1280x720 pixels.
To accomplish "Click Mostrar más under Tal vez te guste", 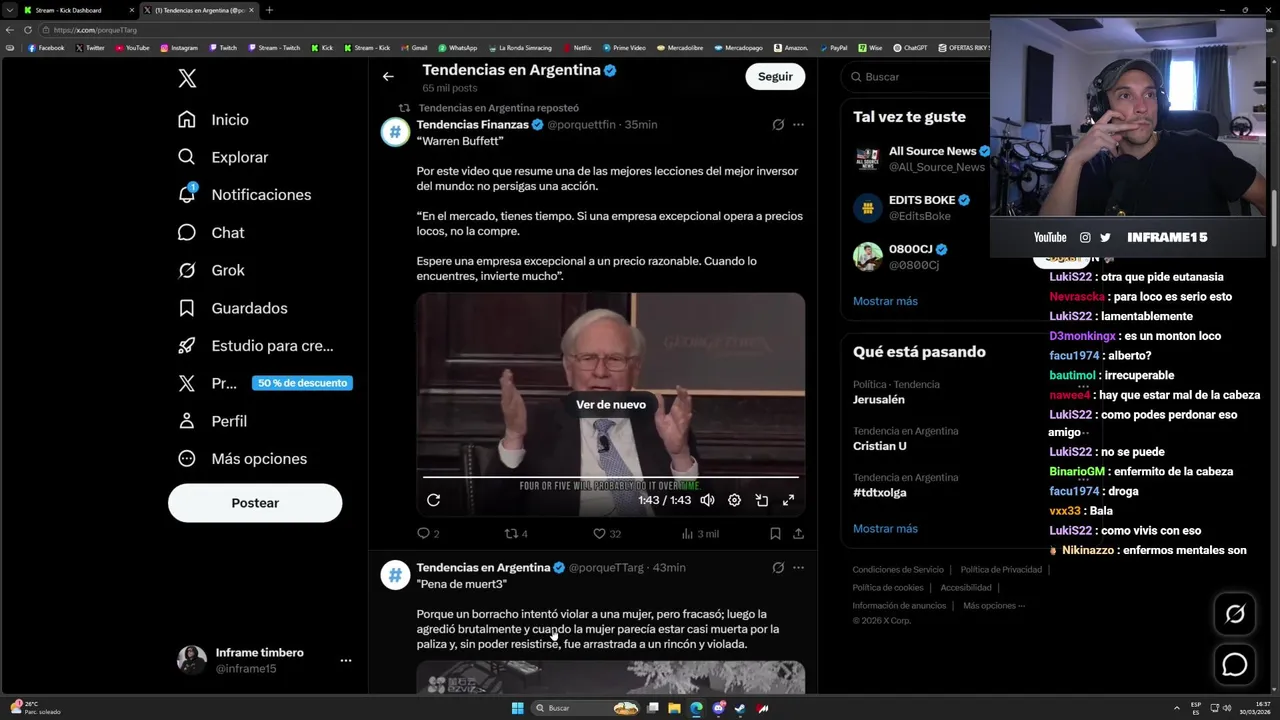I will pyautogui.click(x=885, y=301).
